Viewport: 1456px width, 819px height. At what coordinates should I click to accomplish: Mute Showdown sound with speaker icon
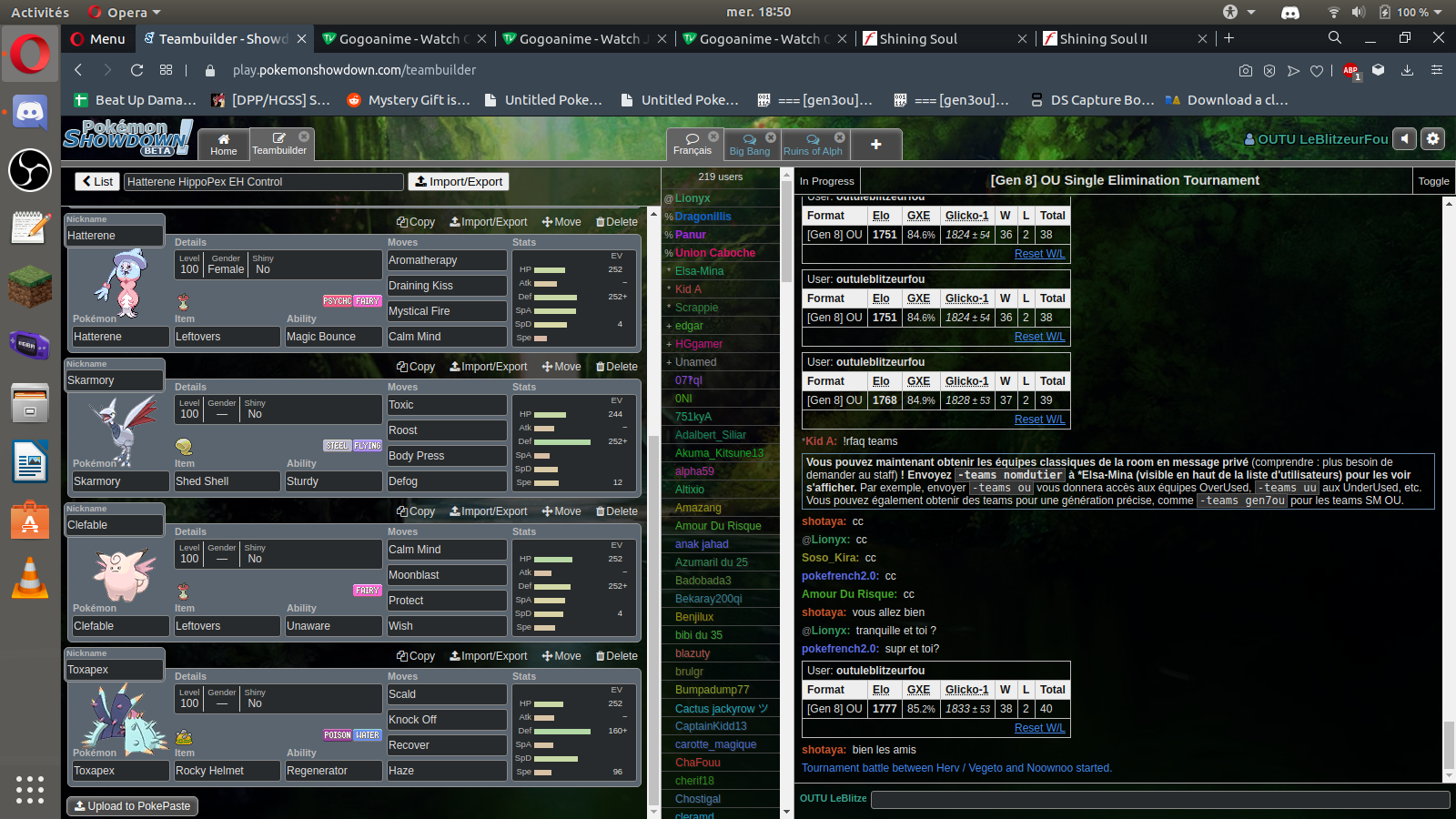click(x=1406, y=139)
